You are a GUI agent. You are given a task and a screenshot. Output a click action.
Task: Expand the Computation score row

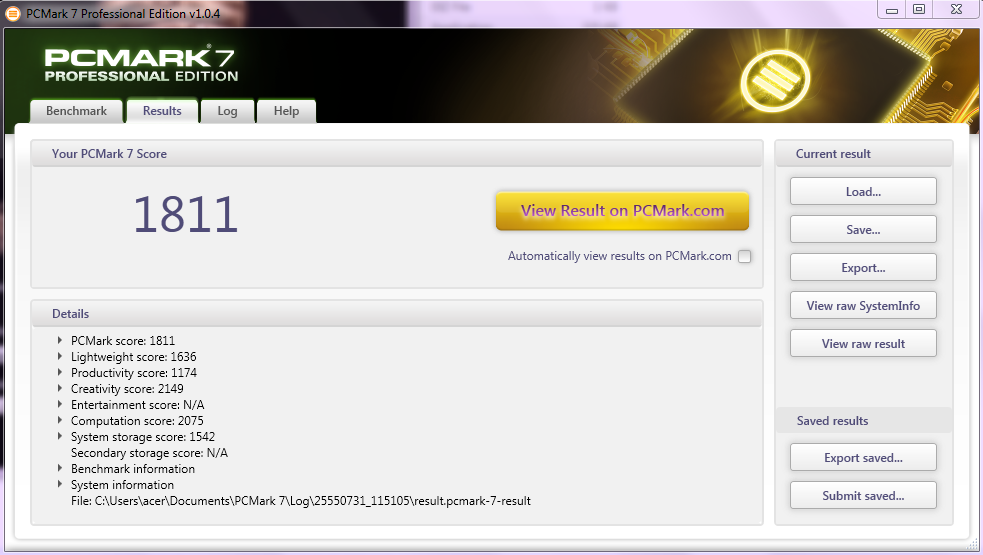(x=60, y=420)
